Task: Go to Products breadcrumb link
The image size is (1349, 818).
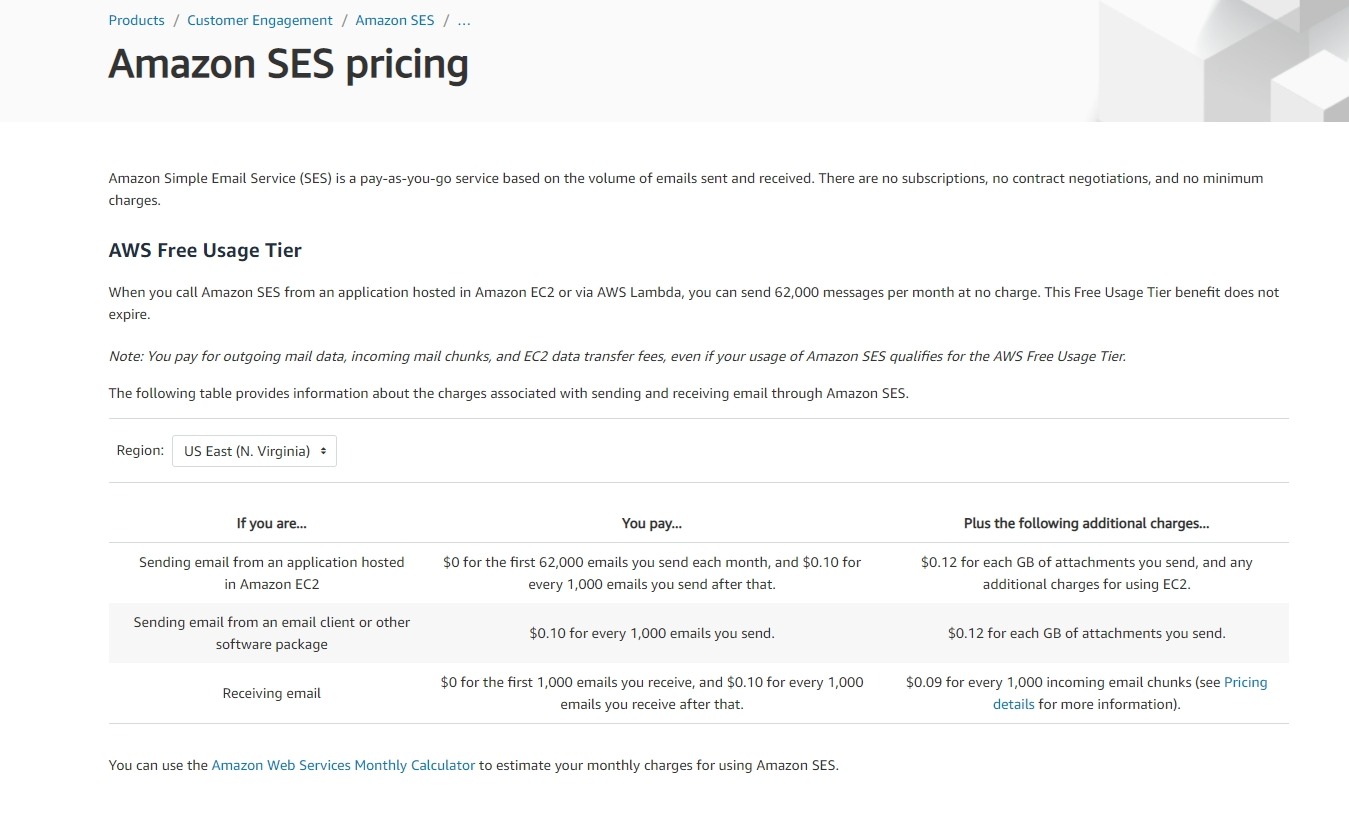Action: tap(136, 20)
